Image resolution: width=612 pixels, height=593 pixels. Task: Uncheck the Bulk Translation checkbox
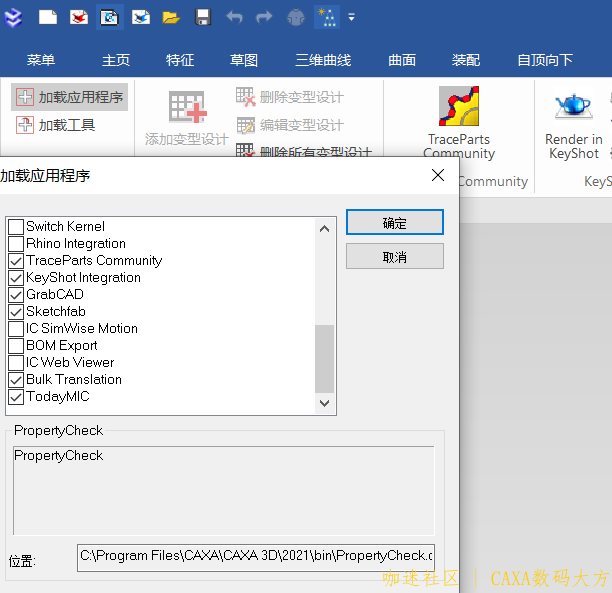16,379
